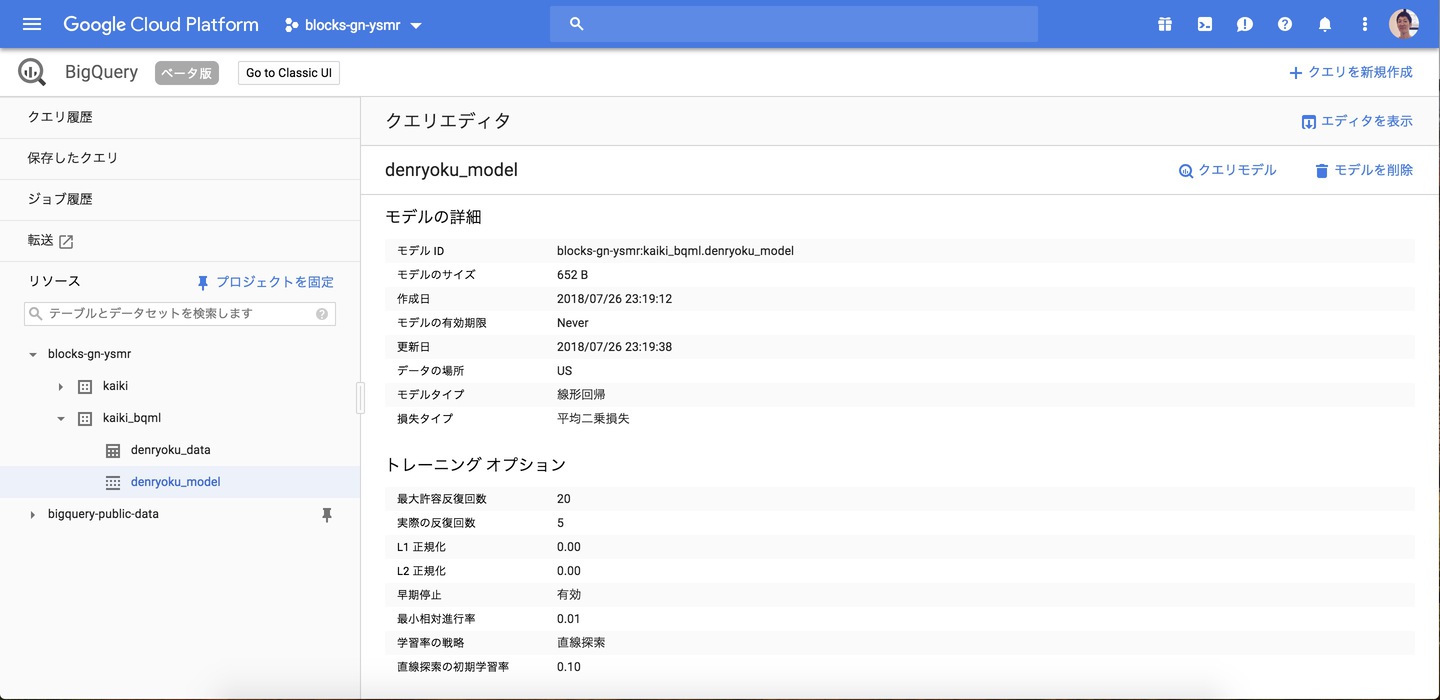Click the help icon inside the resource search box
Viewport: 1440px width, 700px height.
[322, 314]
